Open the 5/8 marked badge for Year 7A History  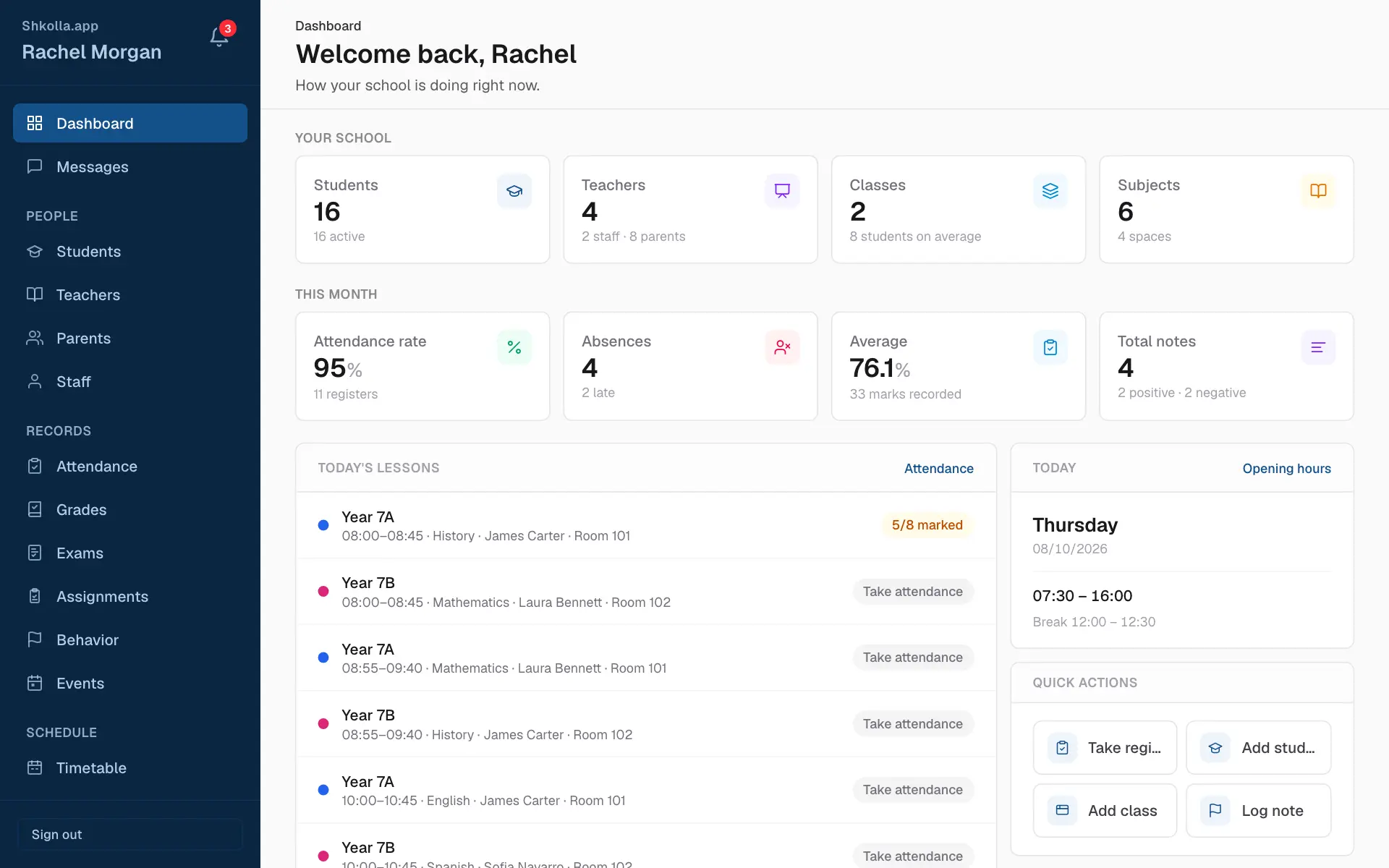(x=927, y=525)
